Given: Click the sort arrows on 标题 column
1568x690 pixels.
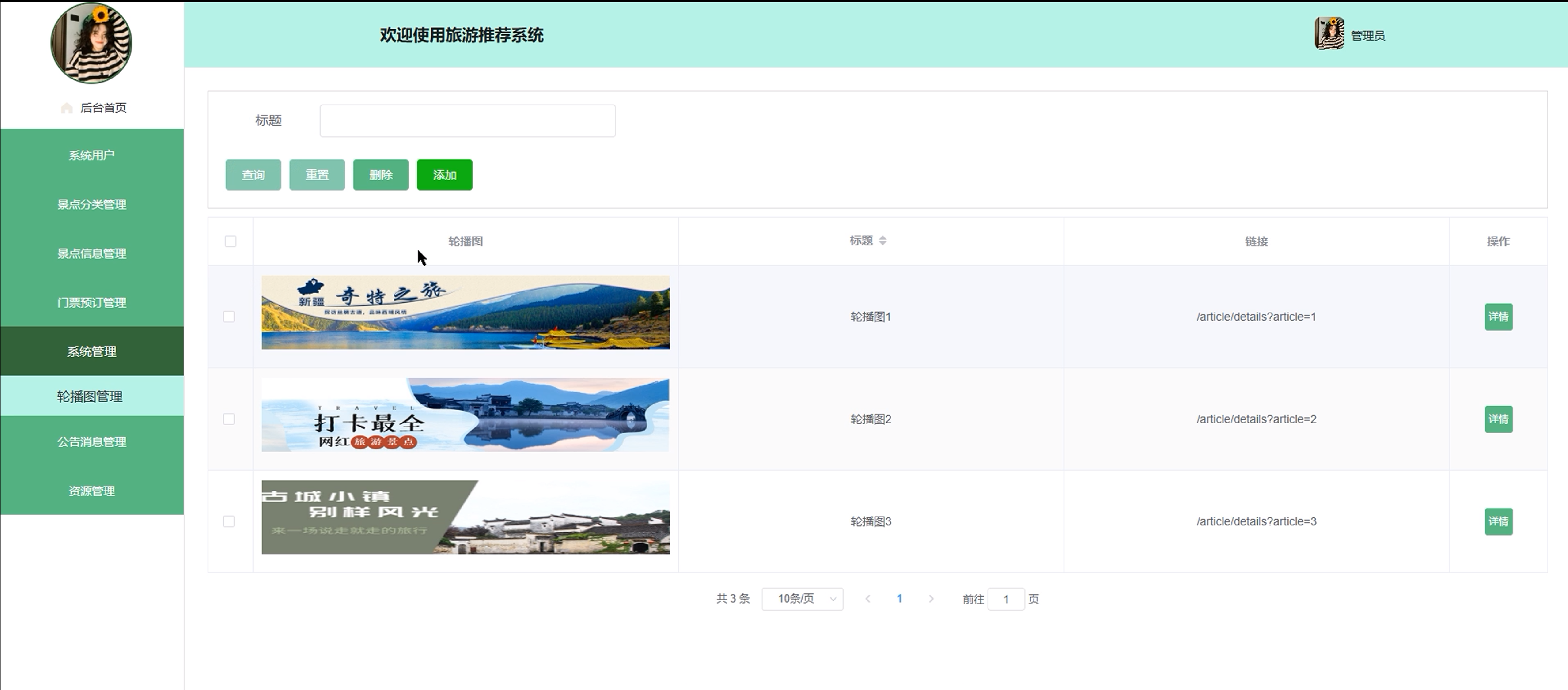Looking at the screenshot, I should (x=883, y=241).
